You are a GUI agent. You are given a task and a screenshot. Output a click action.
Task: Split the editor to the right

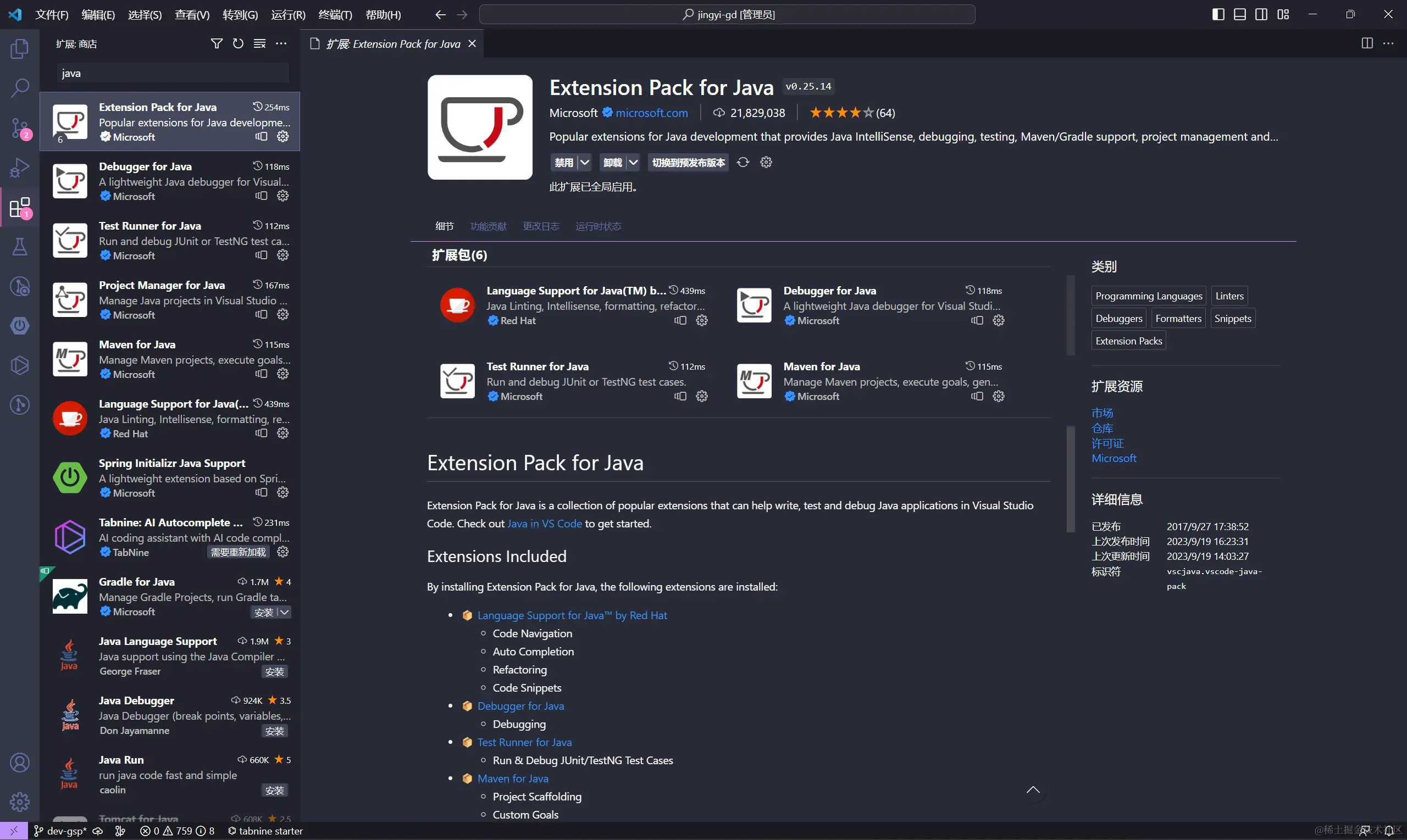[1367, 43]
